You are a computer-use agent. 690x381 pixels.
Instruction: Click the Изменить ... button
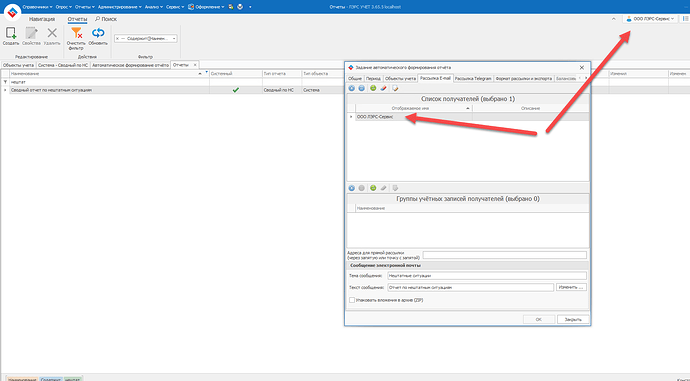(x=571, y=287)
